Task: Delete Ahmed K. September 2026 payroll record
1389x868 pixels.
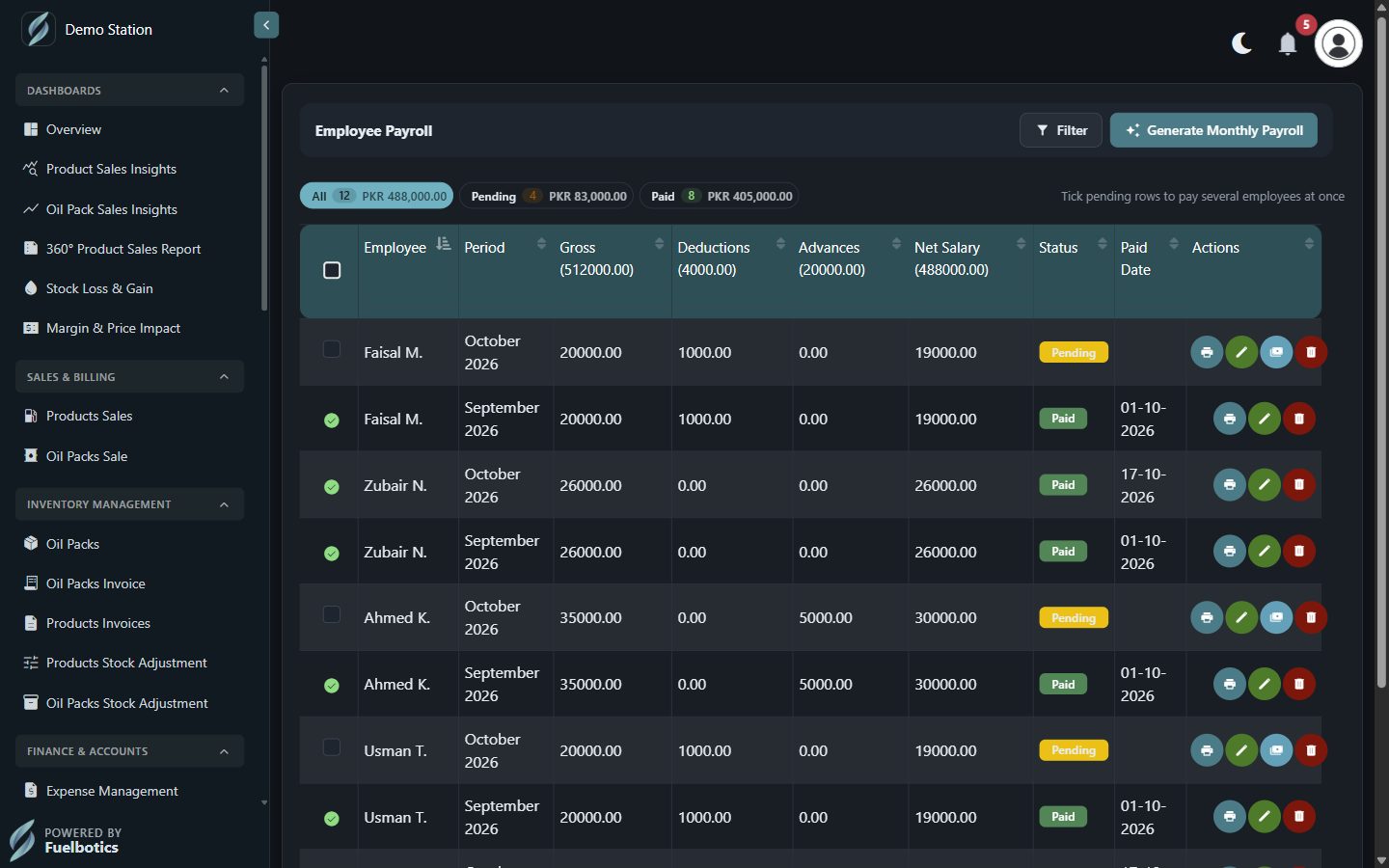Action: point(1299,684)
